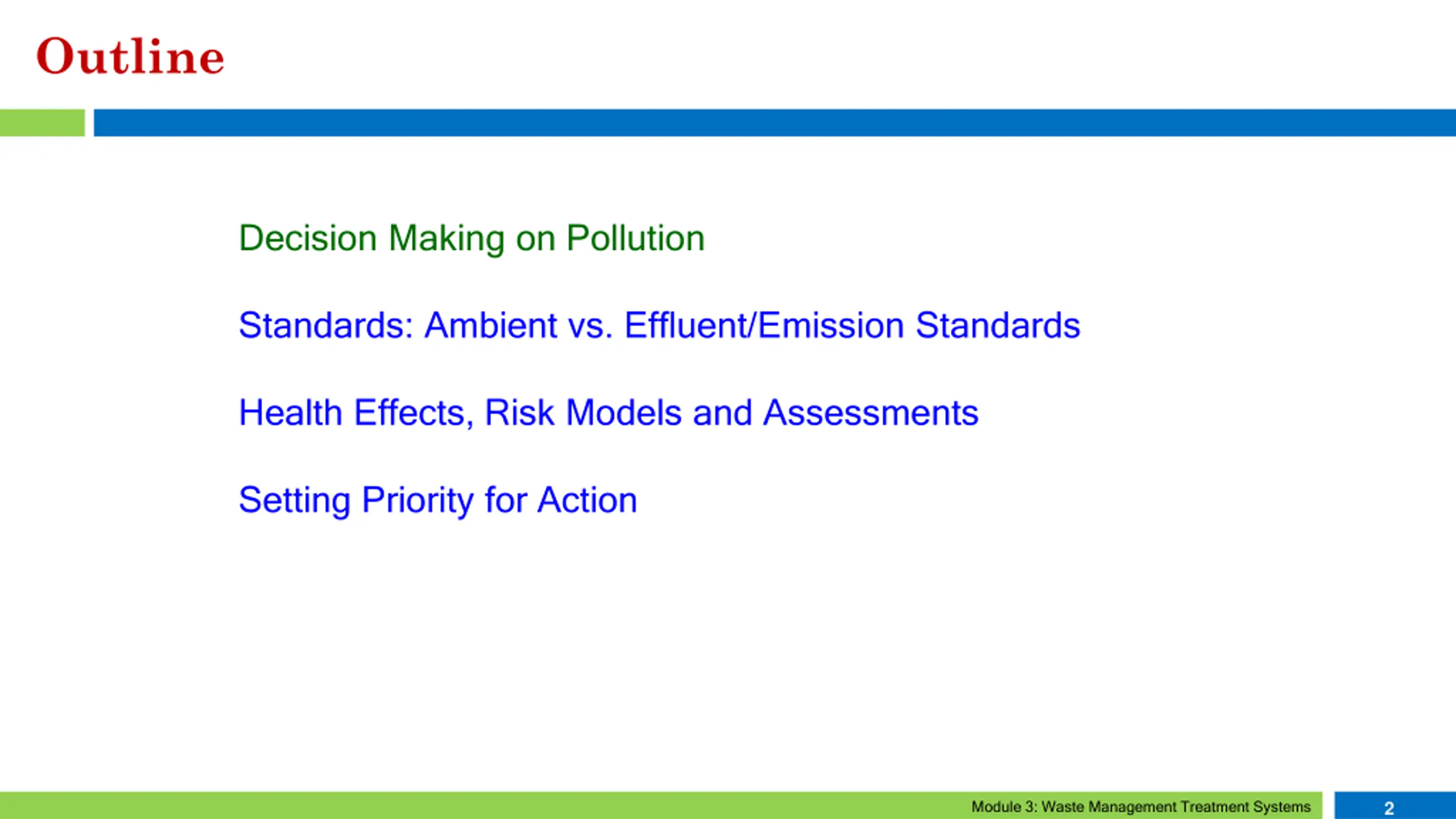Click the word "Decision" in the first line

tap(308, 238)
